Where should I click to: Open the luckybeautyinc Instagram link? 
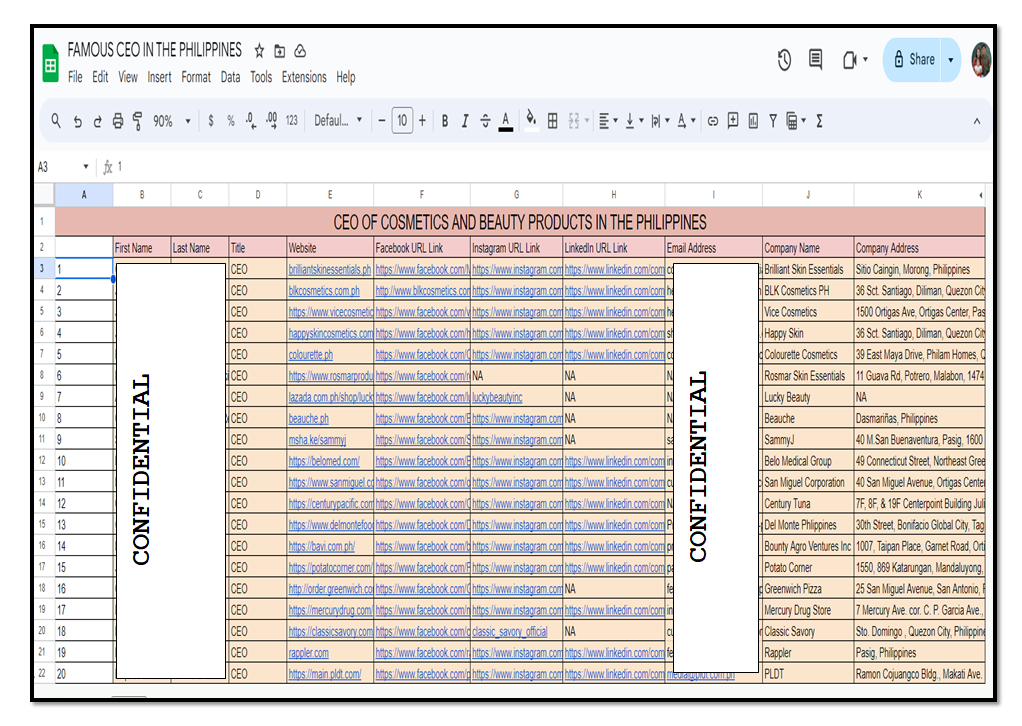(497, 398)
